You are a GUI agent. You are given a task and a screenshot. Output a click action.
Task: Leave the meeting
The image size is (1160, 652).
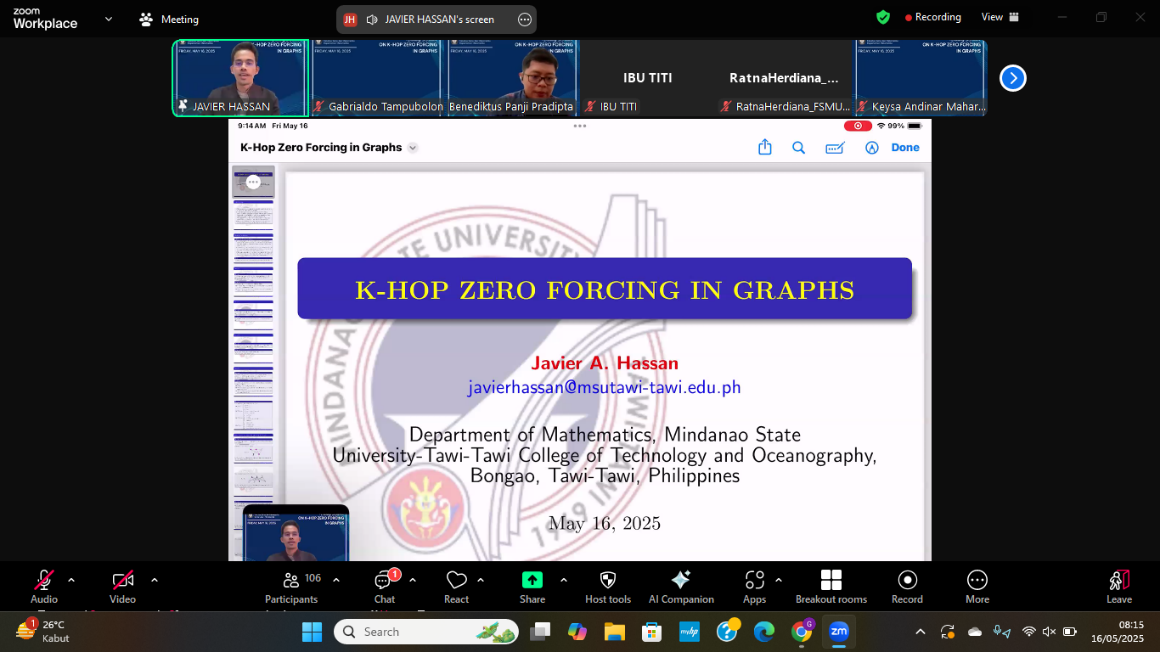click(1118, 582)
